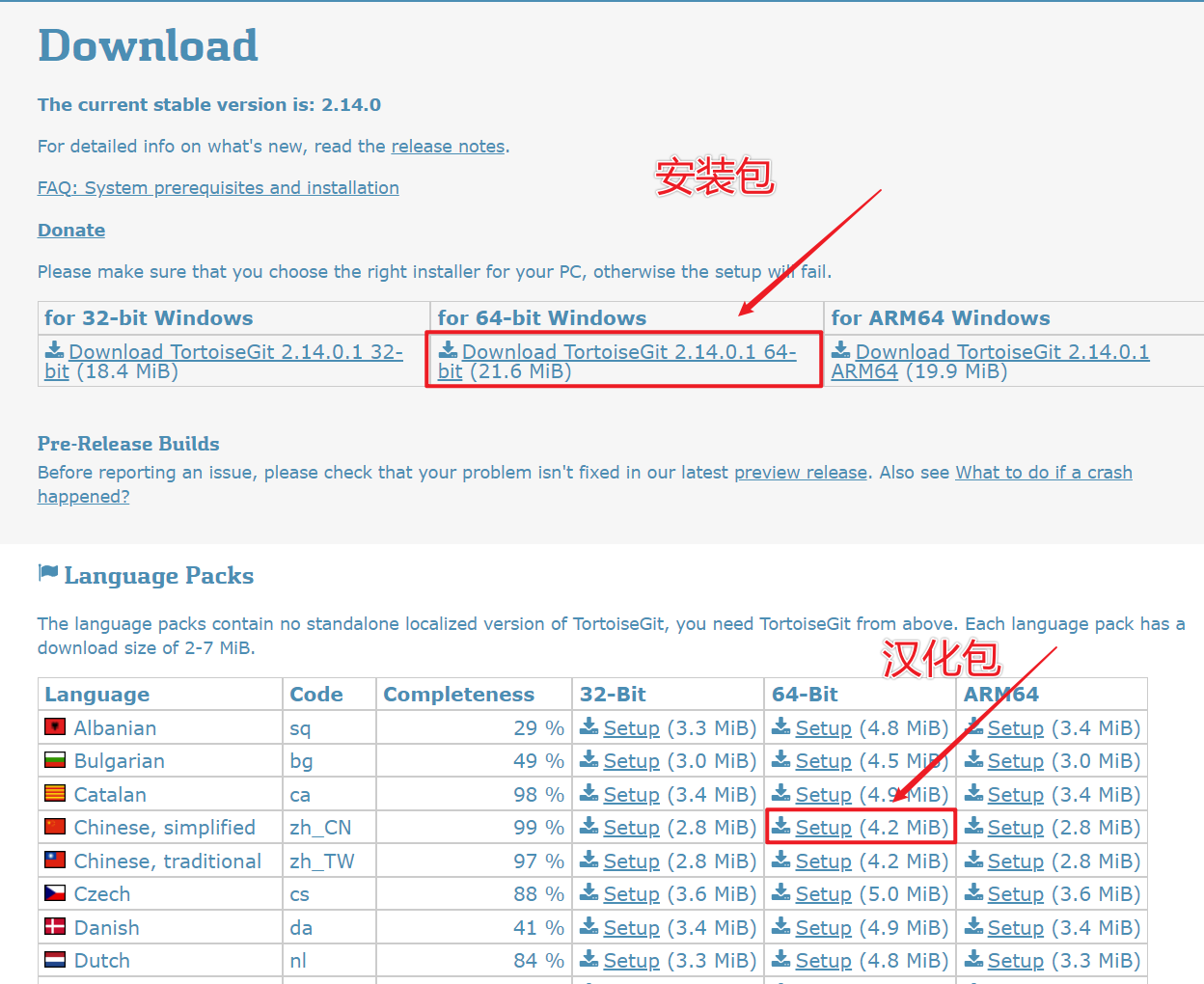1204x984 pixels.
Task: Click Setup link for Dutch 32-Bit
Action: [631, 961]
